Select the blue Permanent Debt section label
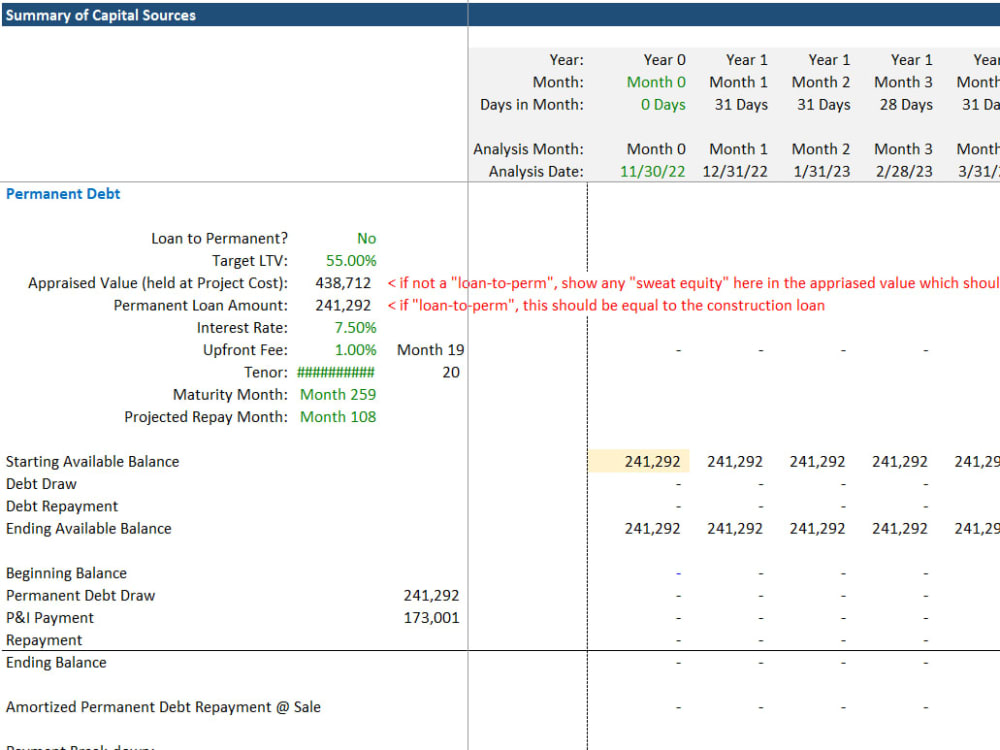Screen dimensions: 1000x750 [x=63, y=193]
